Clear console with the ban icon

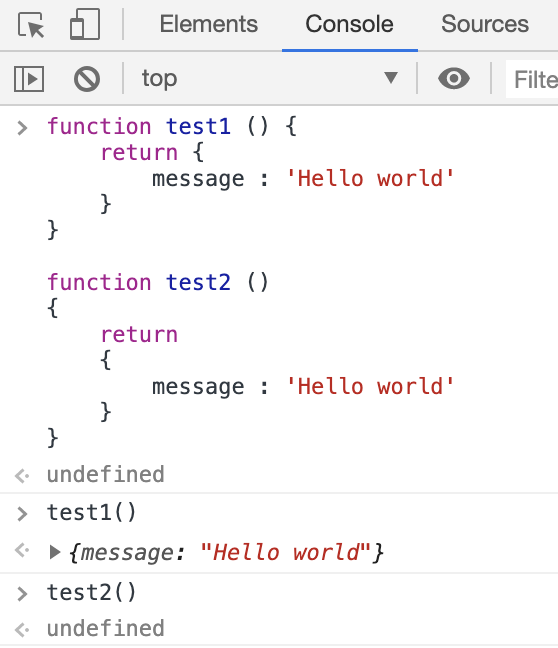tap(87, 79)
